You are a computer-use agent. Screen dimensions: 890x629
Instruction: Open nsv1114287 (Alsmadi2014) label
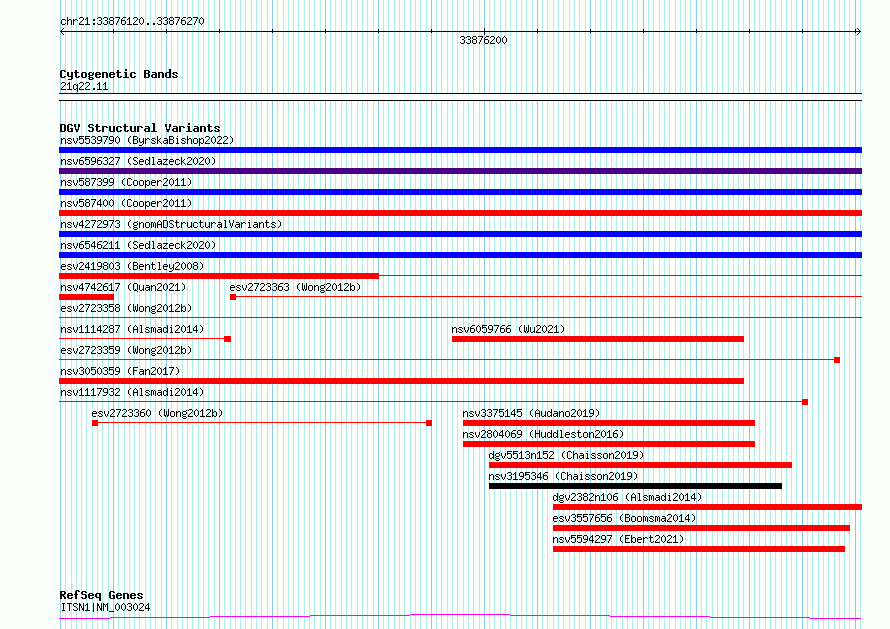tap(132, 329)
